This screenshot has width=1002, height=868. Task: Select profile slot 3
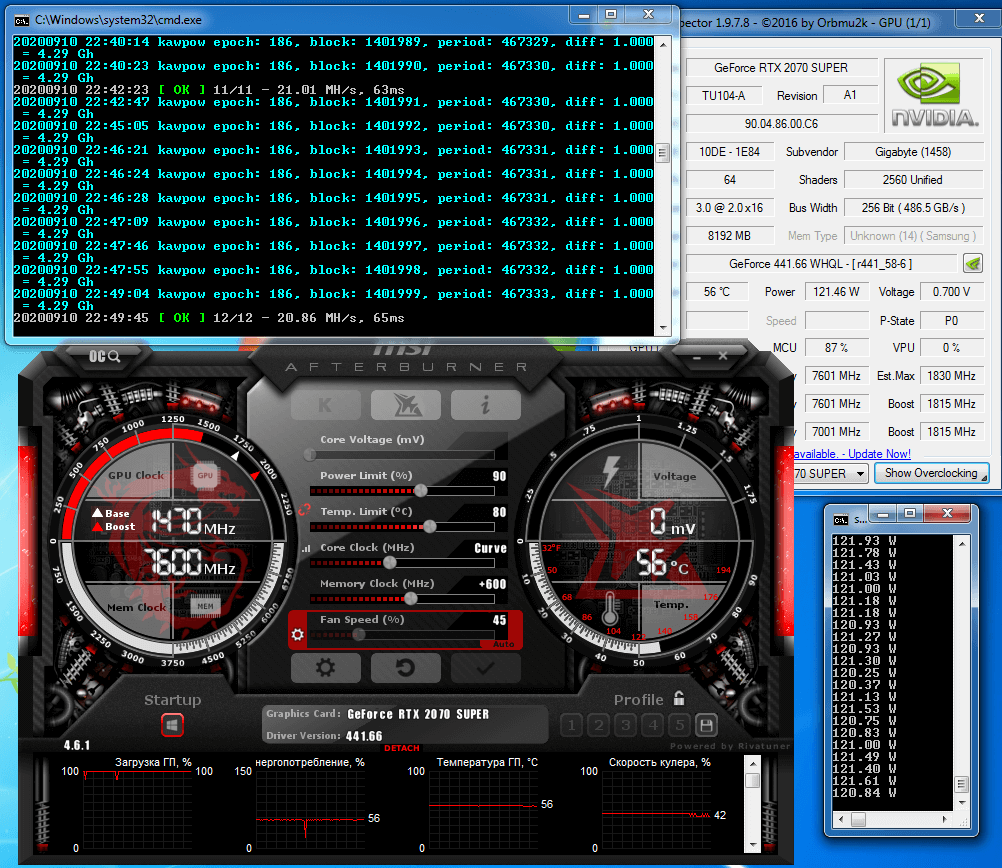625,725
